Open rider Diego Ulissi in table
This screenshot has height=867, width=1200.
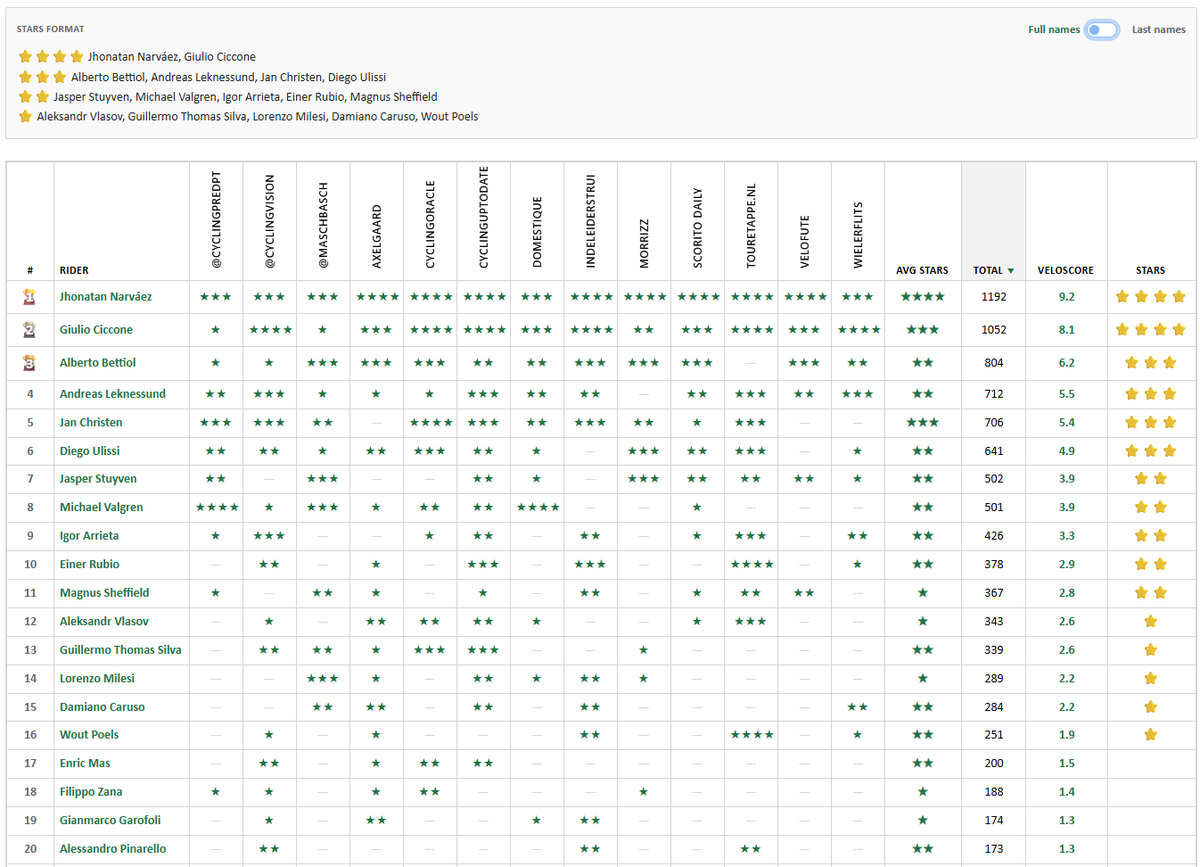[x=90, y=451]
